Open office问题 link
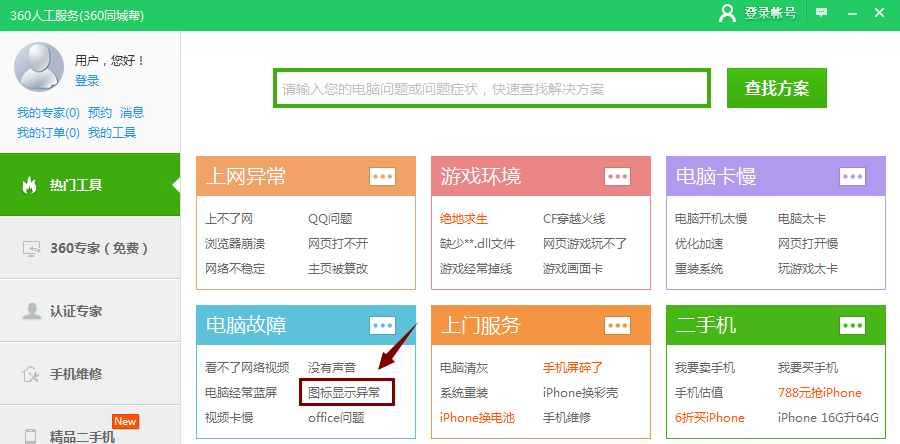 (336, 418)
